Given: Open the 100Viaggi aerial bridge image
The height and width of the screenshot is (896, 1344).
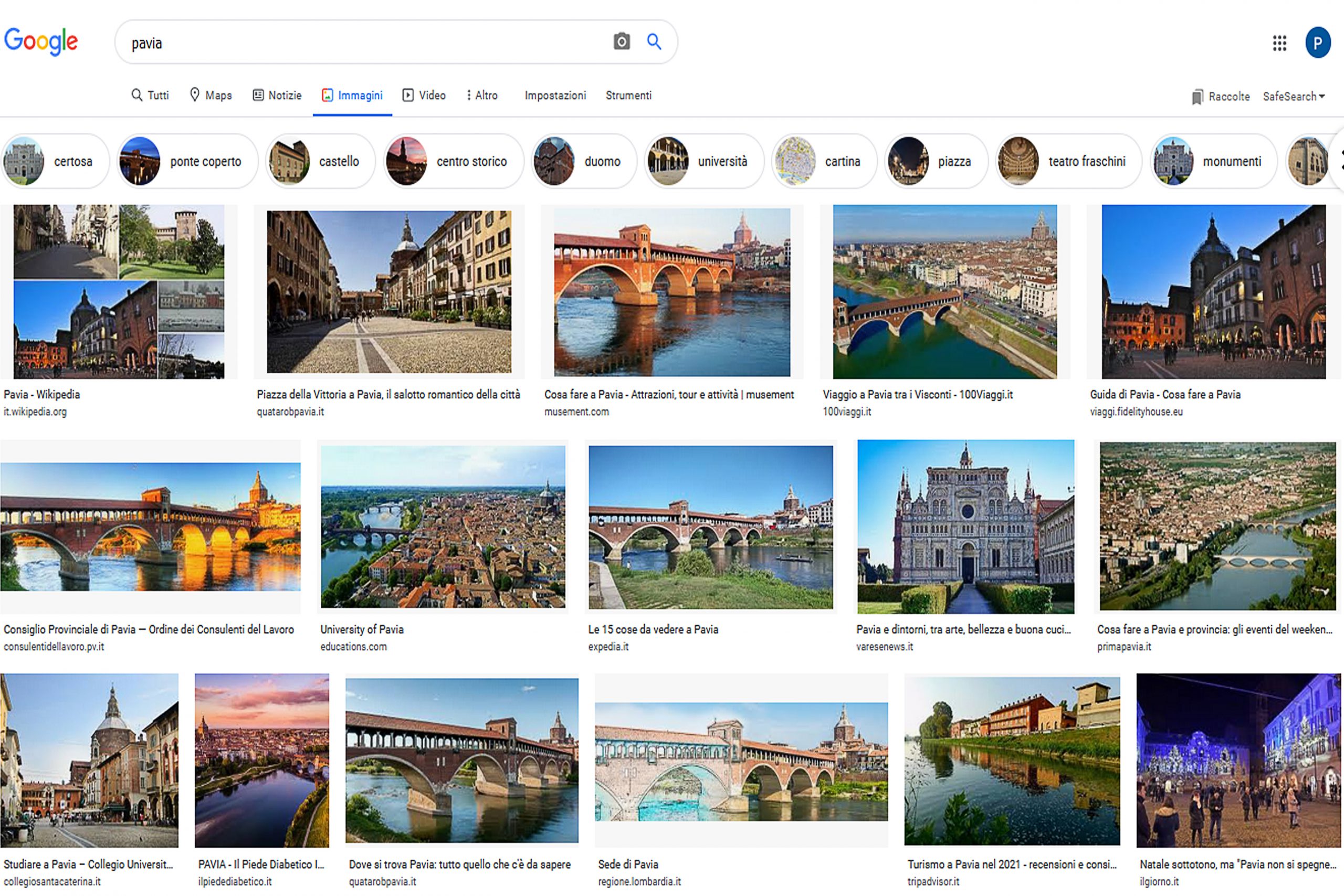Looking at the screenshot, I should 945,291.
